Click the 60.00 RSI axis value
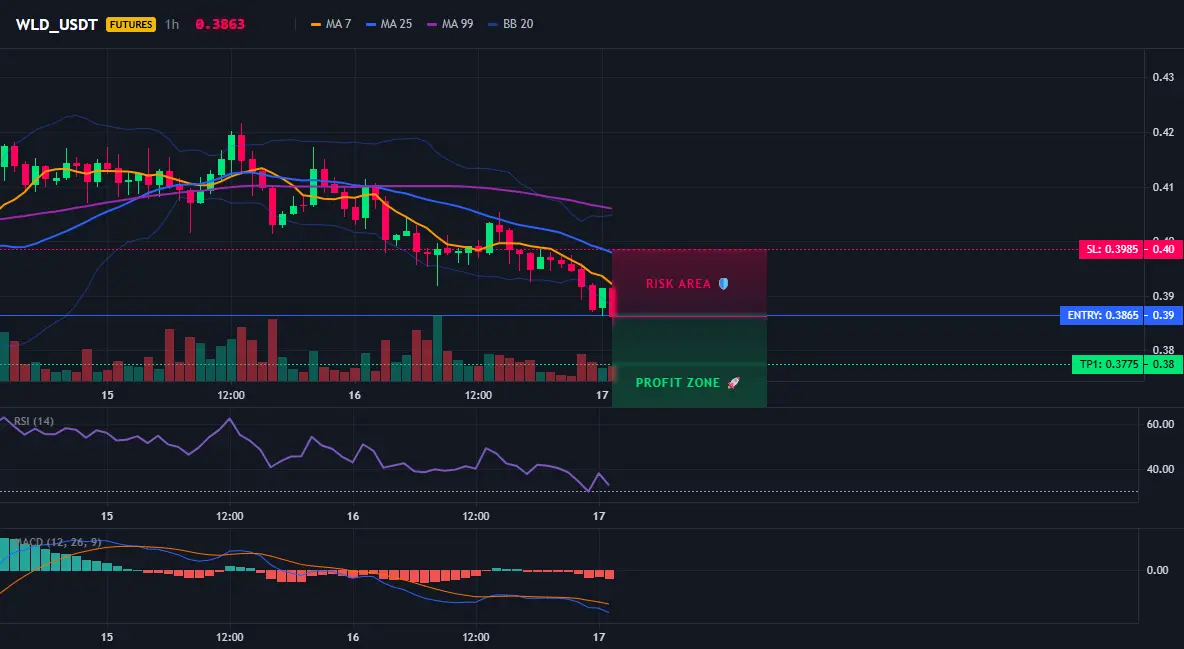Image resolution: width=1184 pixels, height=649 pixels. tap(1160, 425)
